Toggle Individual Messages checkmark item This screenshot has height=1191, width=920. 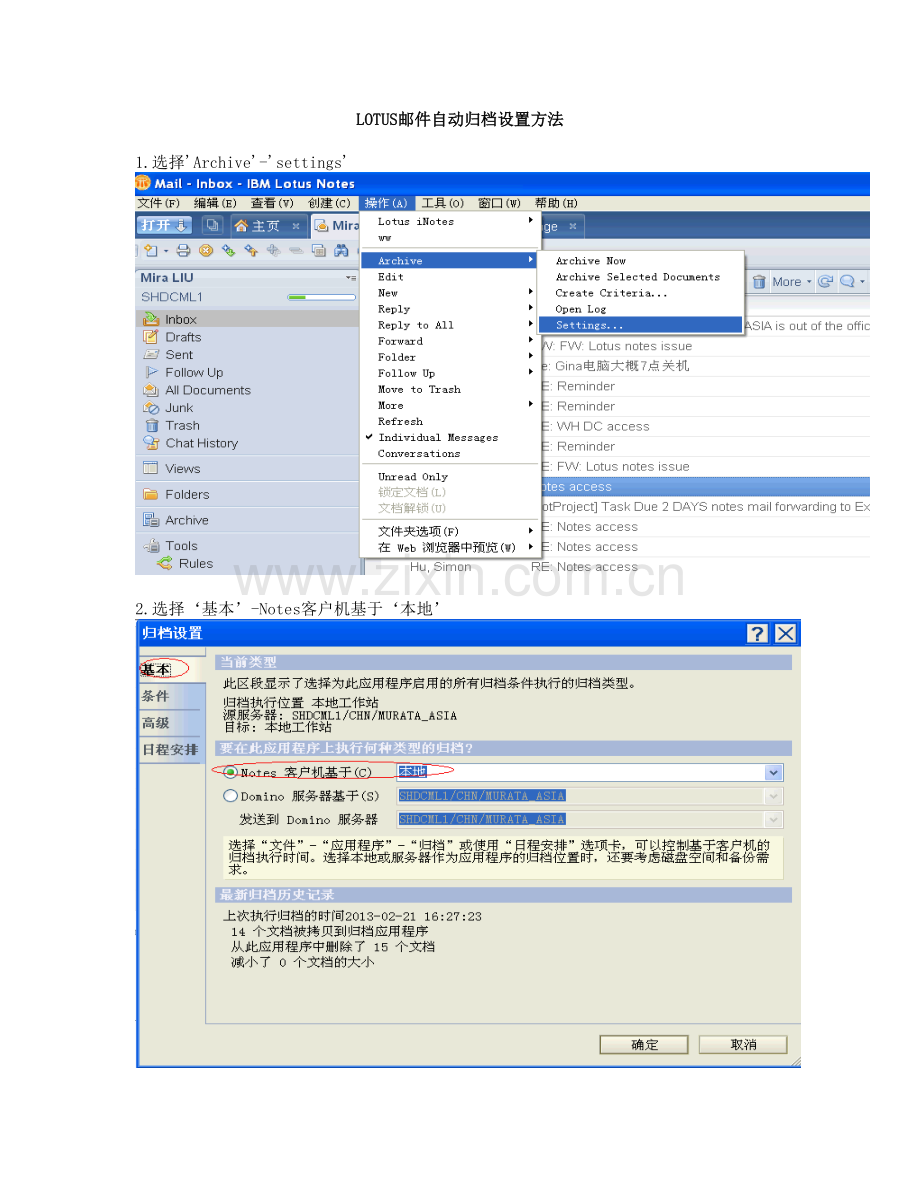pyautogui.click(x=438, y=438)
